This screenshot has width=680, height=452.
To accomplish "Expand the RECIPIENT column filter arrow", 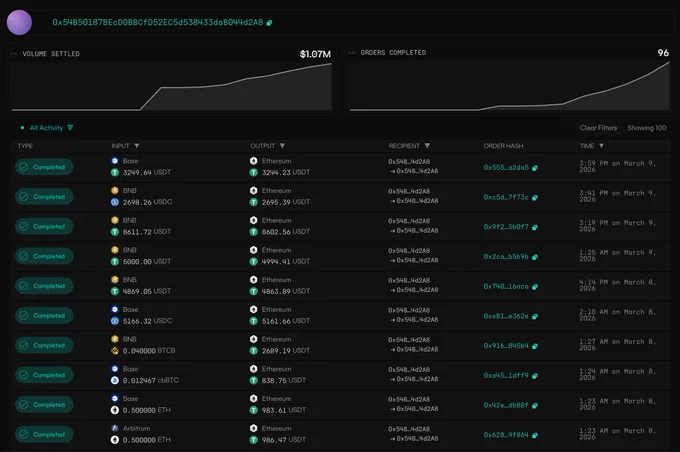I will (427, 146).
